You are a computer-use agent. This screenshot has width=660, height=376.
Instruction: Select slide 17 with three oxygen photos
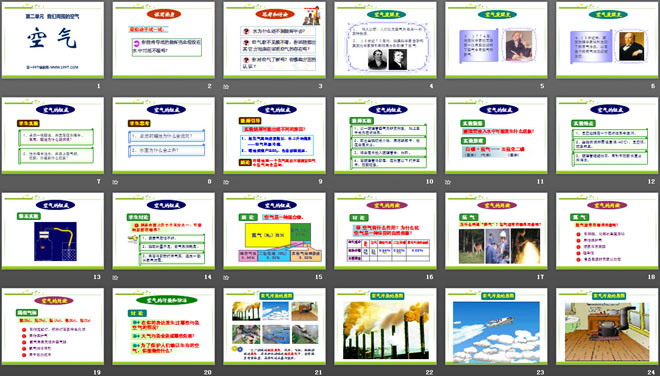click(x=496, y=231)
